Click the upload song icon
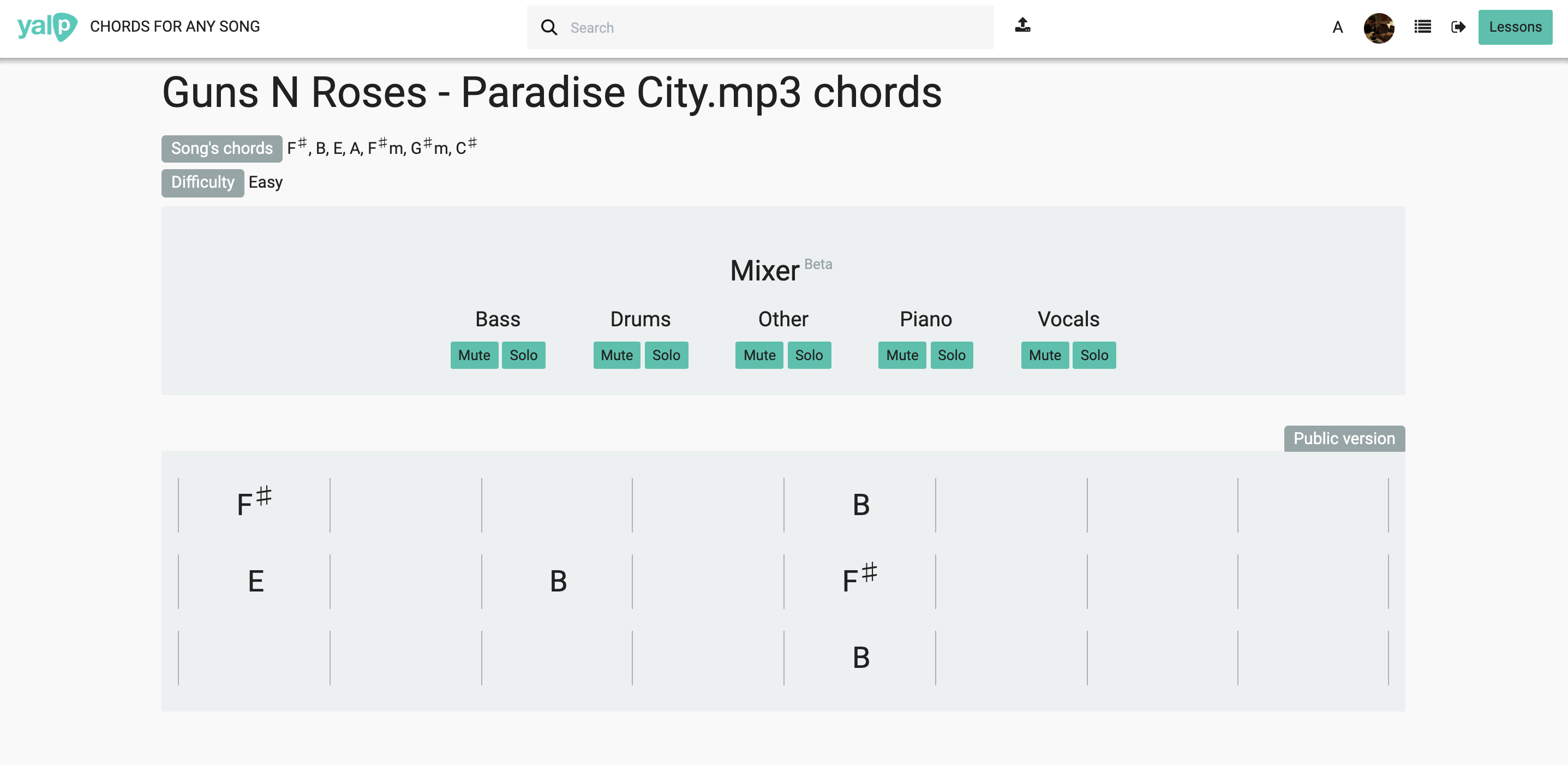1568x765 pixels. tap(1022, 25)
